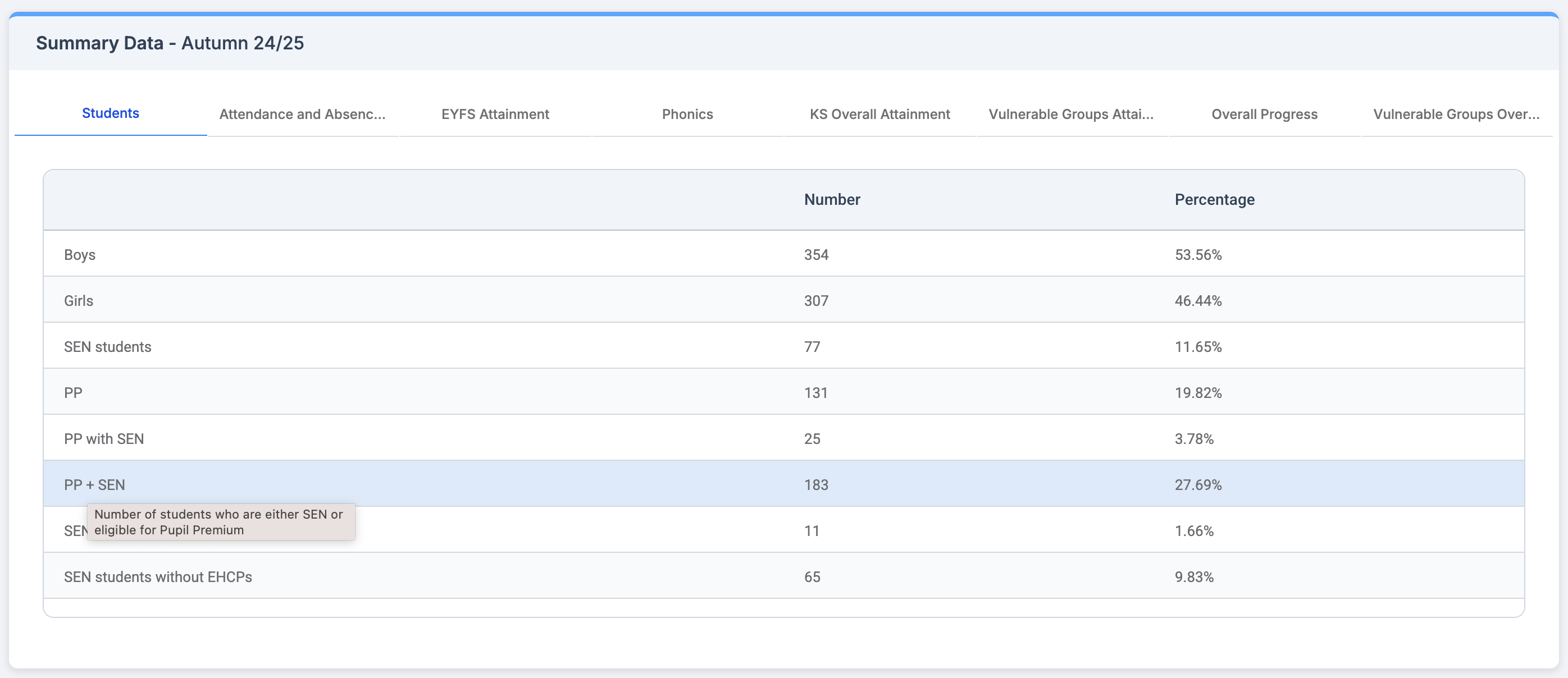Click the Percentage column header
This screenshot has width=1568, height=678.
pyautogui.click(x=1214, y=199)
